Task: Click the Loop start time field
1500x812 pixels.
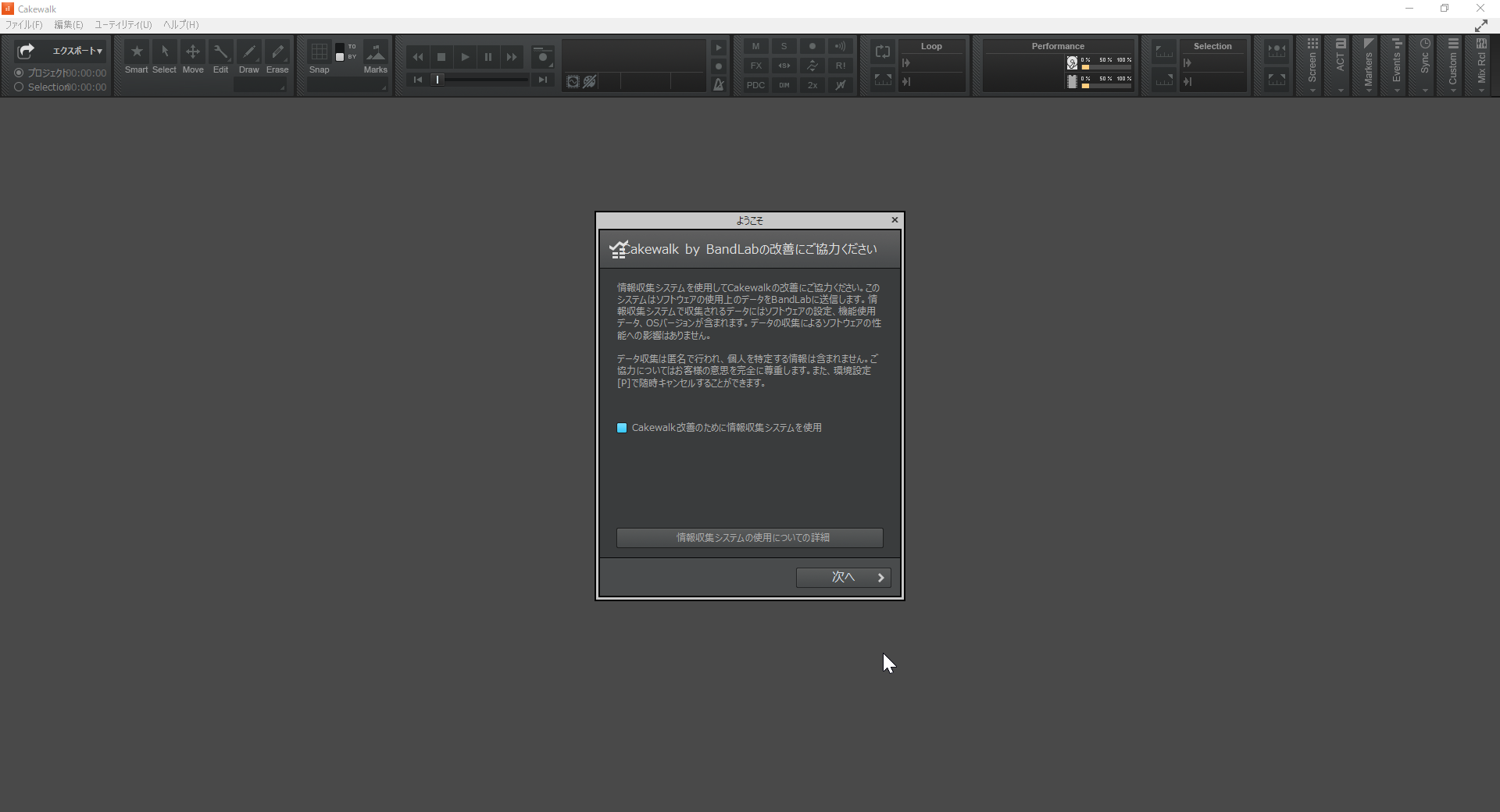Action: (931, 63)
